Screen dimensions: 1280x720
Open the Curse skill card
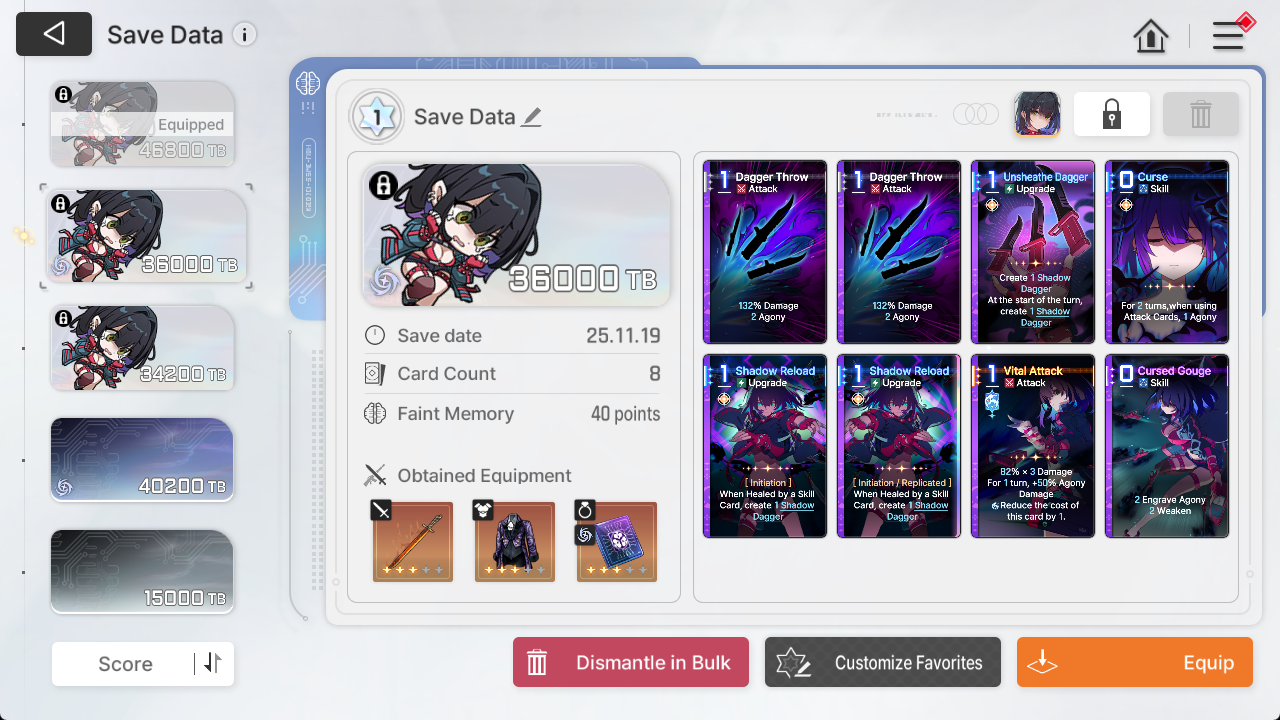pos(1167,252)
